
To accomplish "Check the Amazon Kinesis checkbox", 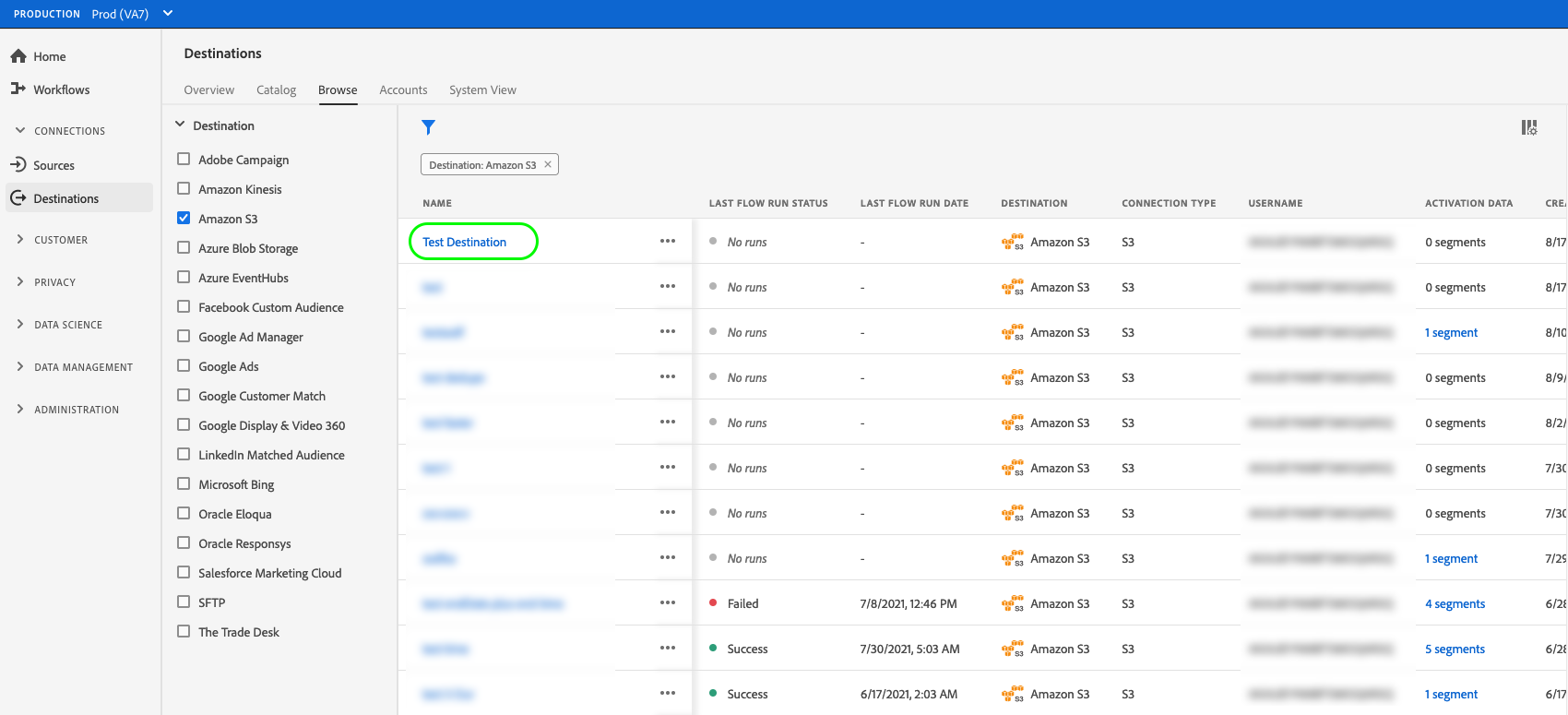I will (184, 188).
